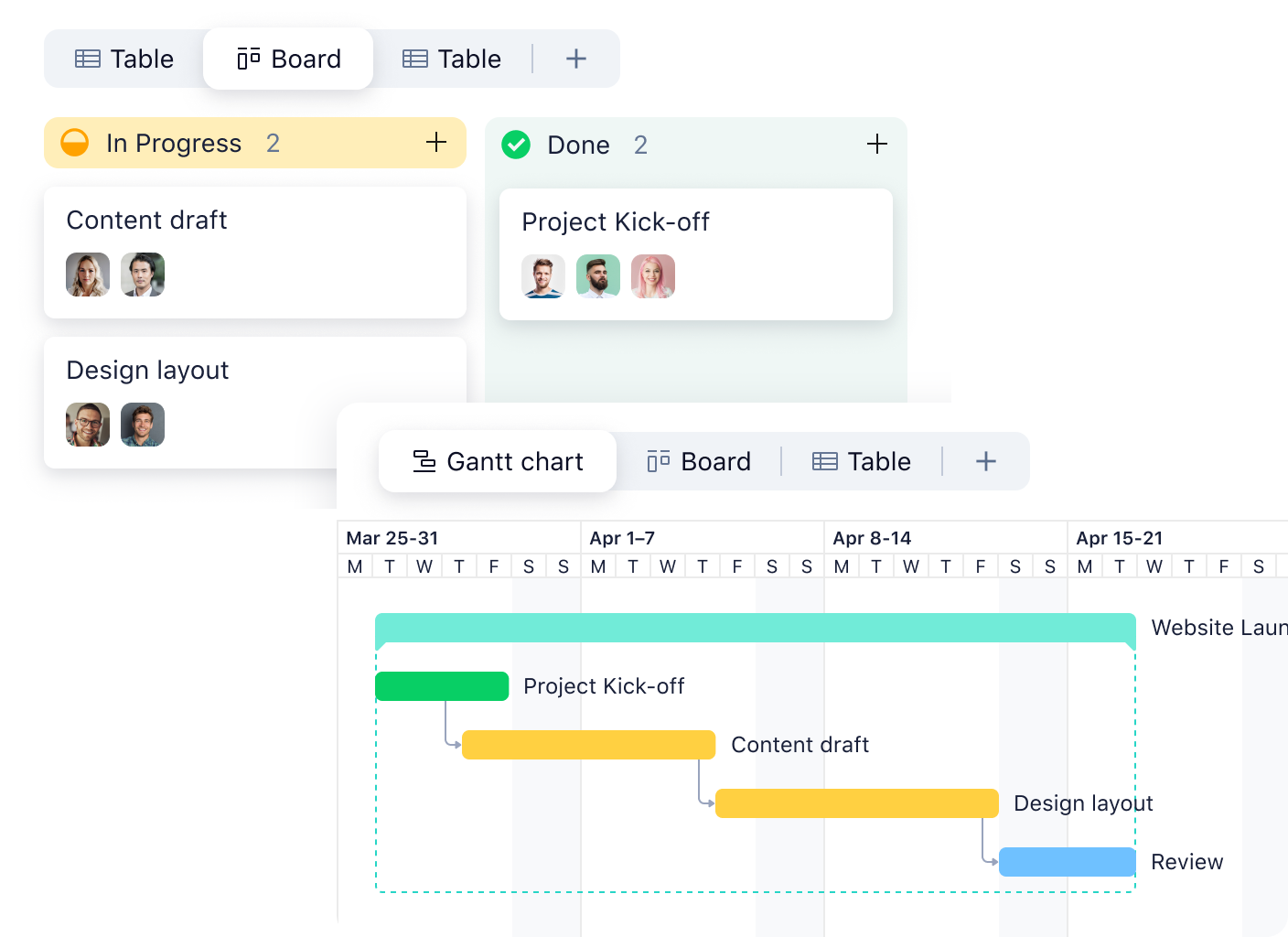Open the Content draft task card
This screenshot has height=937, width=1288.
146,220
